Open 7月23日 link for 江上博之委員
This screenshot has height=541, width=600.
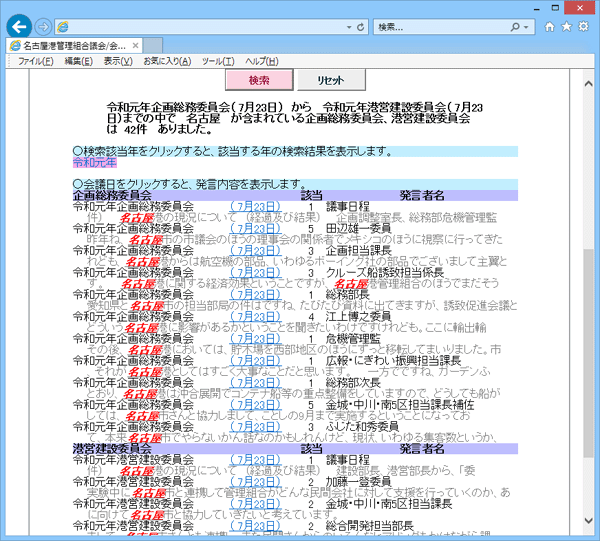[256, 317]
